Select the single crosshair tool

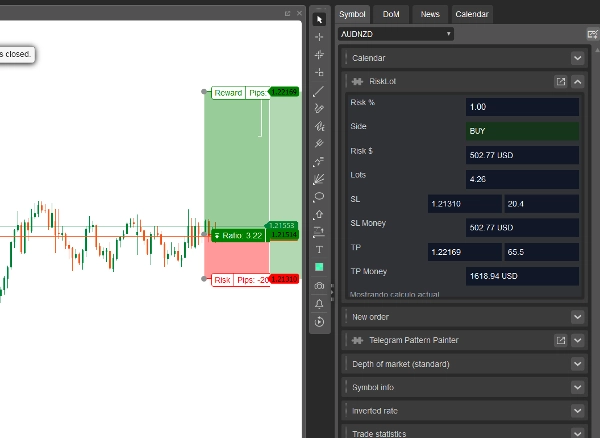tap(319, 37)
